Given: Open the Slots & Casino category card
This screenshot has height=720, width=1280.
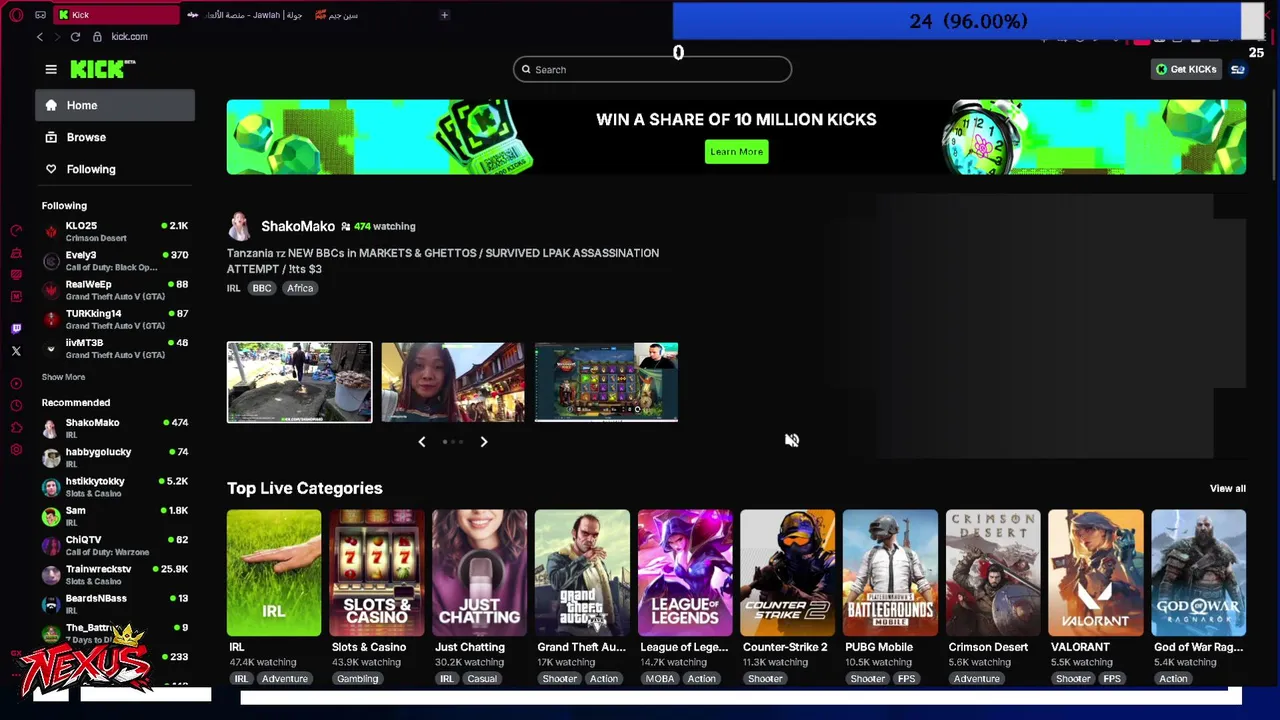Looking at the screenshot, I should [x=377, y=573].
